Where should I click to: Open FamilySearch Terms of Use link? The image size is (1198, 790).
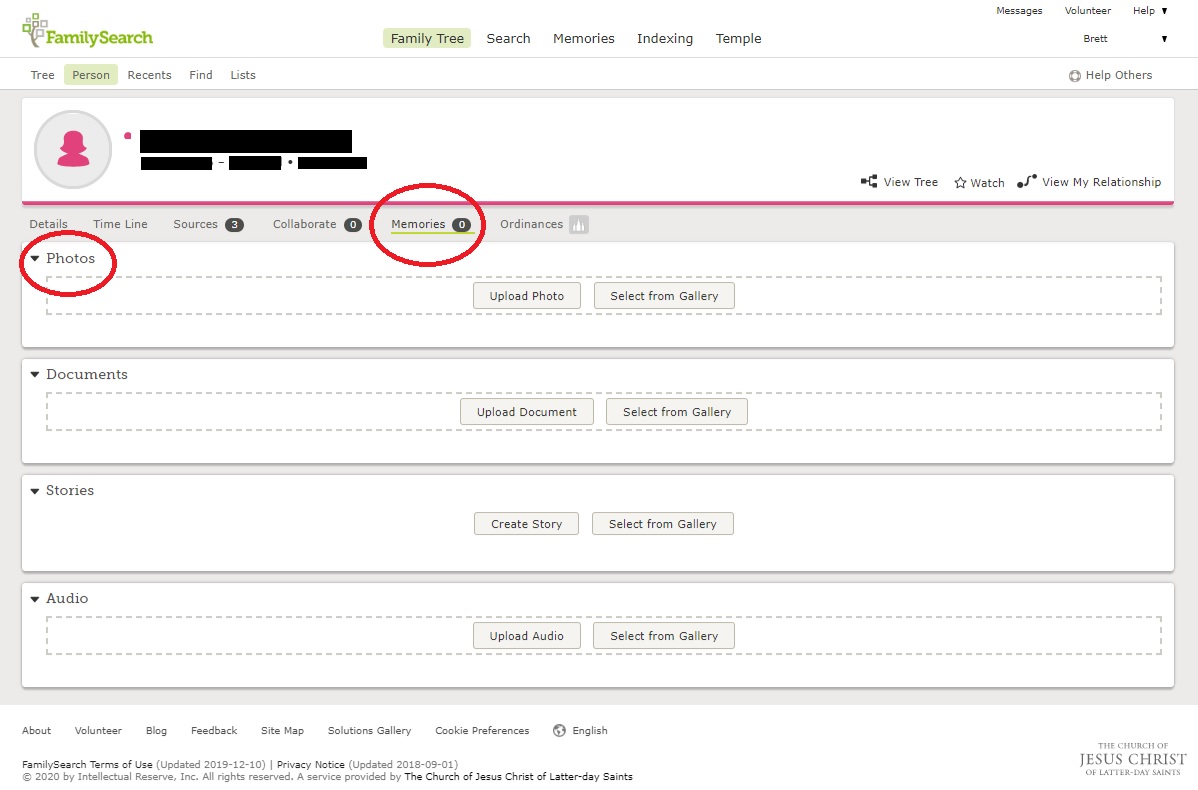pyautogui.click(x=87, y=764)
